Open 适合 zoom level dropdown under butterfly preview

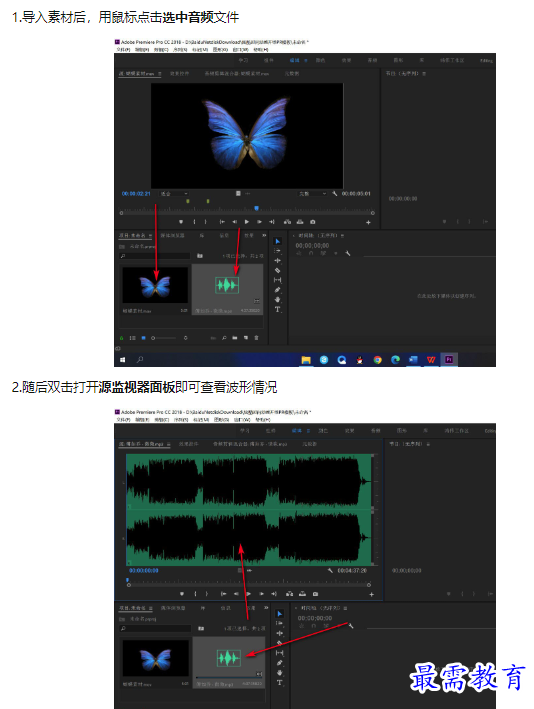click(x=174, y=194)
